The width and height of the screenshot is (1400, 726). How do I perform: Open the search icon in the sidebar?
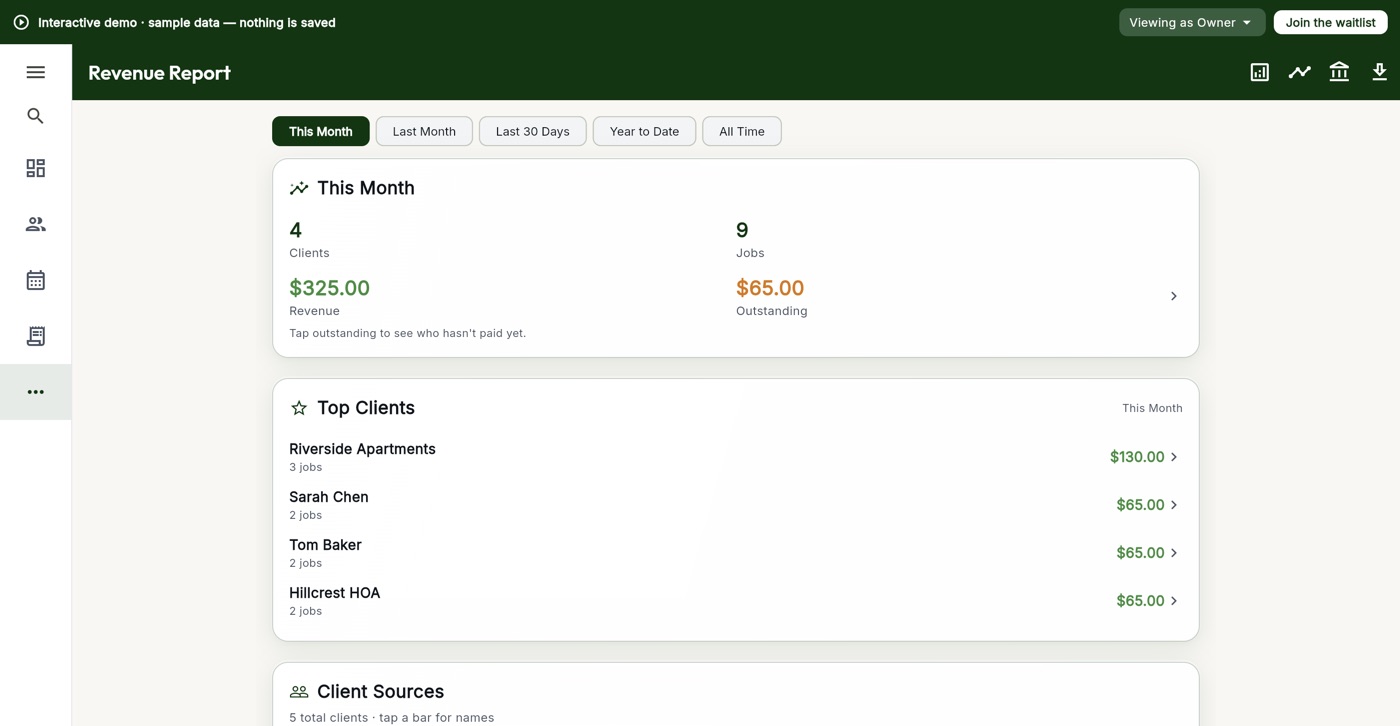(x=35, y=116)
